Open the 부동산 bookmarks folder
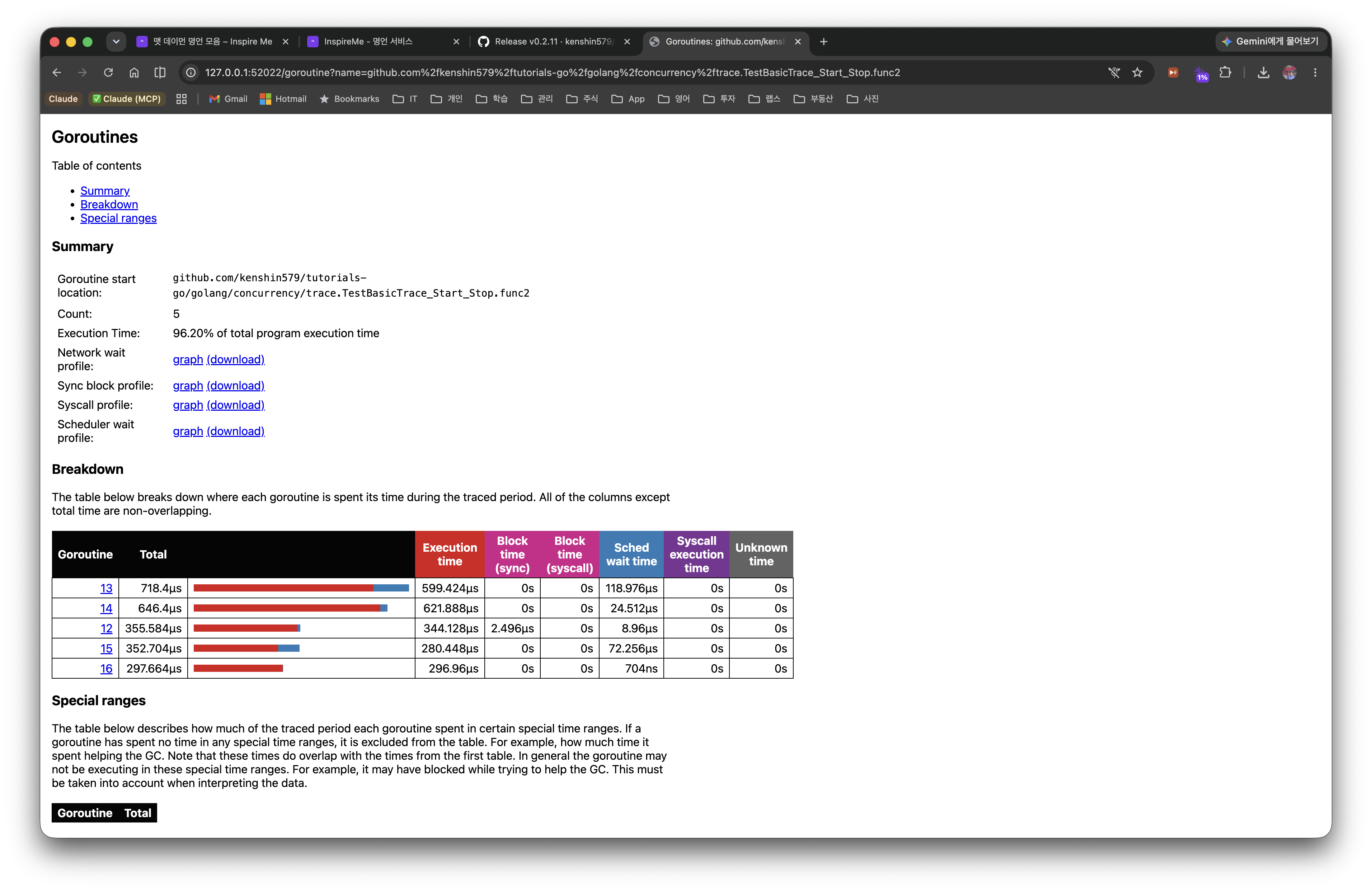Screen dimensions: 1372x891 [813, 99]
